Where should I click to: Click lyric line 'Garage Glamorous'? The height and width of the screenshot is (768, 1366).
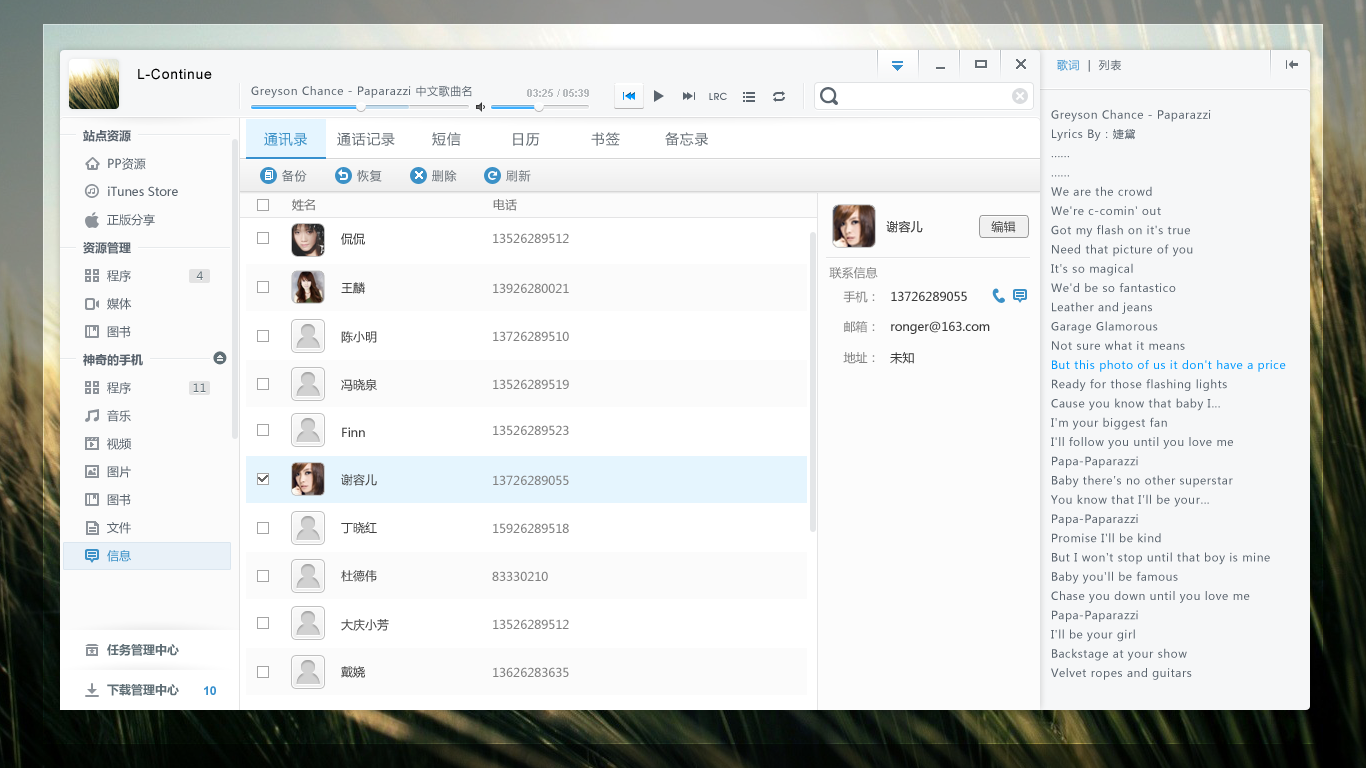[1104, 326]
